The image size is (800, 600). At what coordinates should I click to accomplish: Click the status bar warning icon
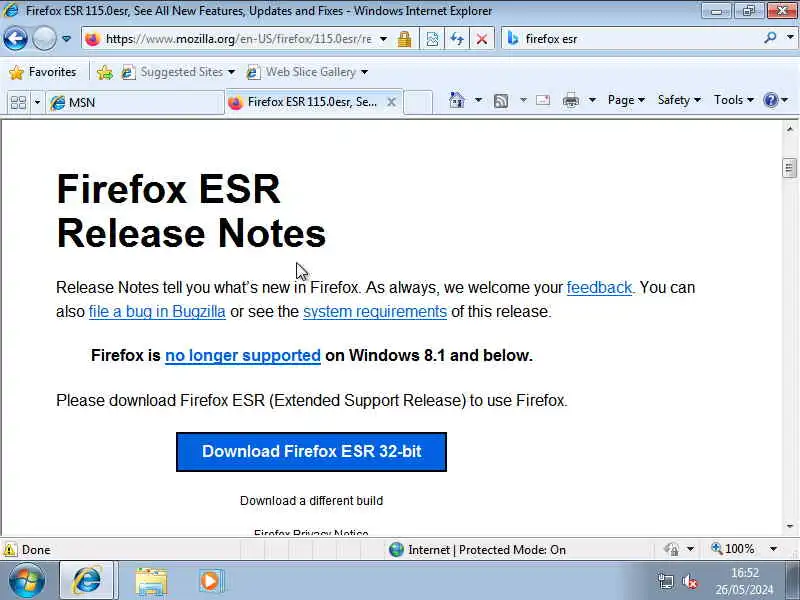click(10, 549)
